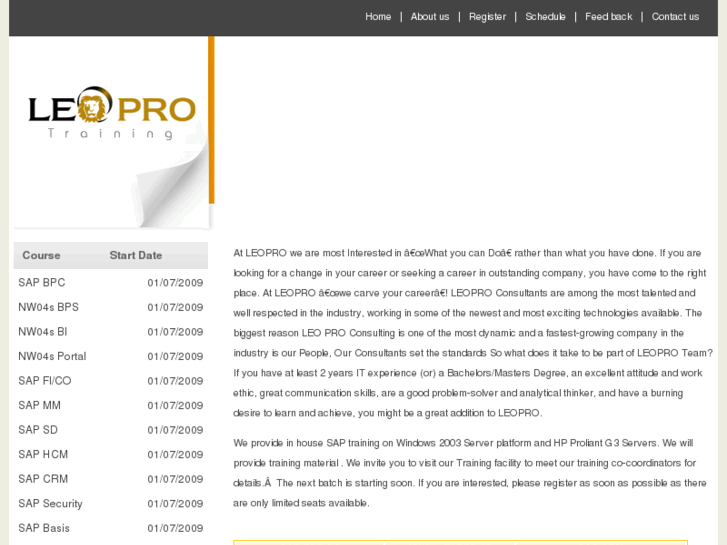Viewport: 727px width, 545px height.
Task: Click the Start Date column header
Action: (136, 256)
